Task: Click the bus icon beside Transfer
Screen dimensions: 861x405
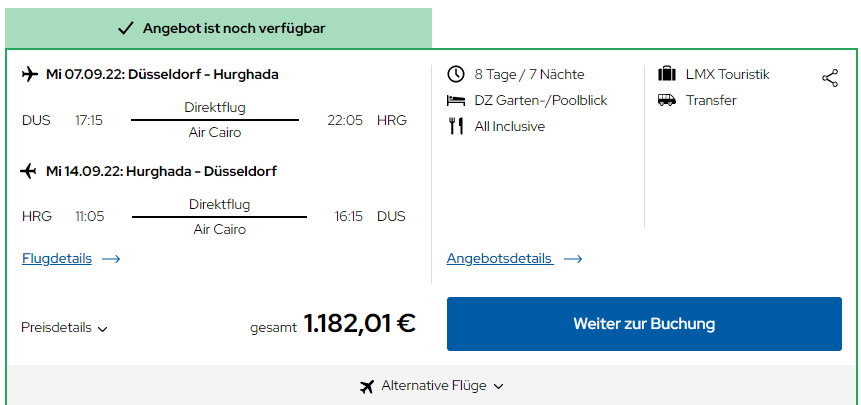Action: [x=667, y=100]
